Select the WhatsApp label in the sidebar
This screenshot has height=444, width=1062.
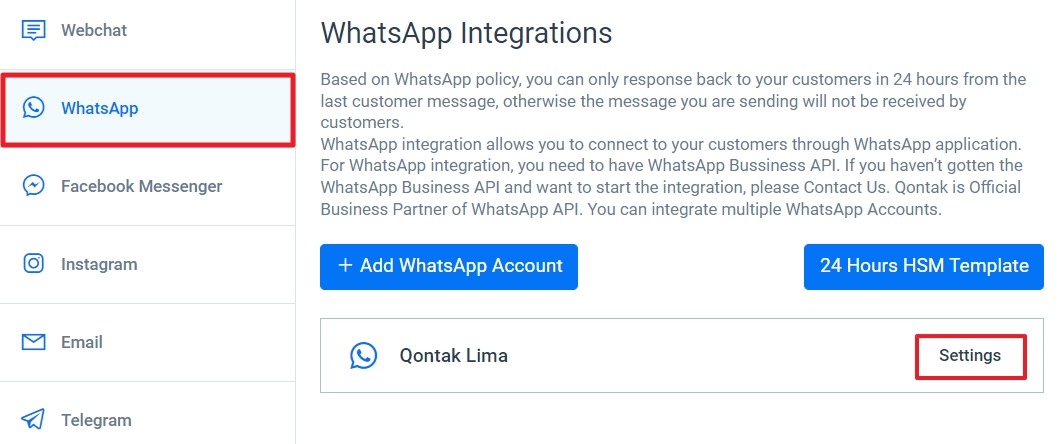point(100,108)
